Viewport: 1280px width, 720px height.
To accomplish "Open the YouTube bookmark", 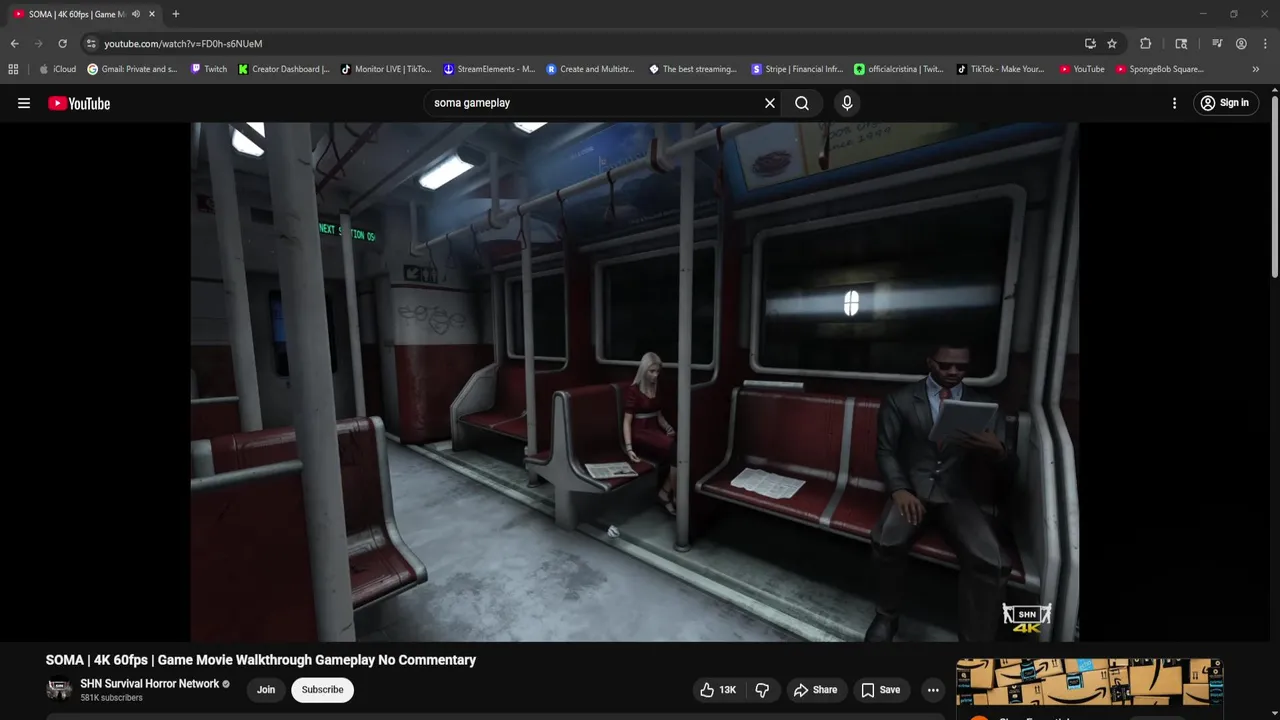I will [1082, 69].
